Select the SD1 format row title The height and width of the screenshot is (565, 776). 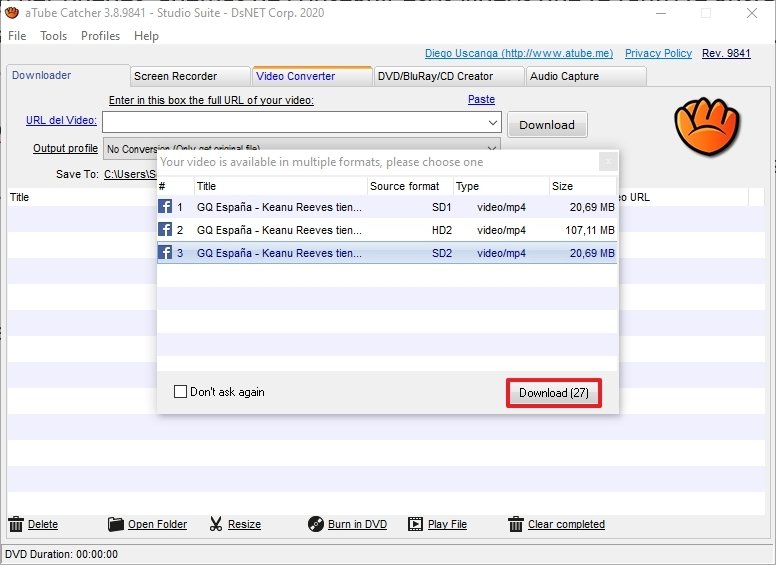pos(279,207)
